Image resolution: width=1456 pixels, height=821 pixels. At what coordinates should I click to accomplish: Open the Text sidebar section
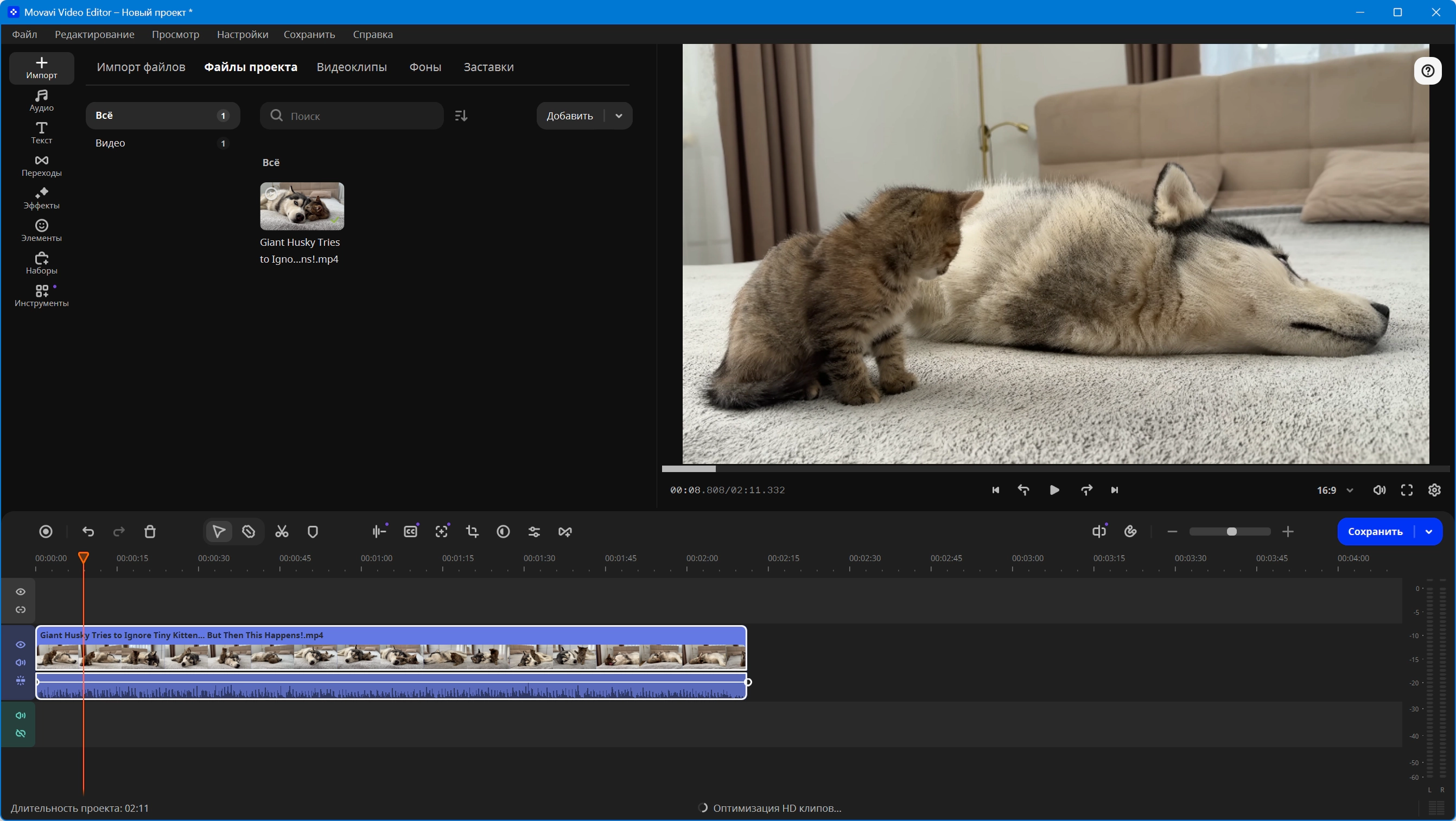(x=41, y=133)
